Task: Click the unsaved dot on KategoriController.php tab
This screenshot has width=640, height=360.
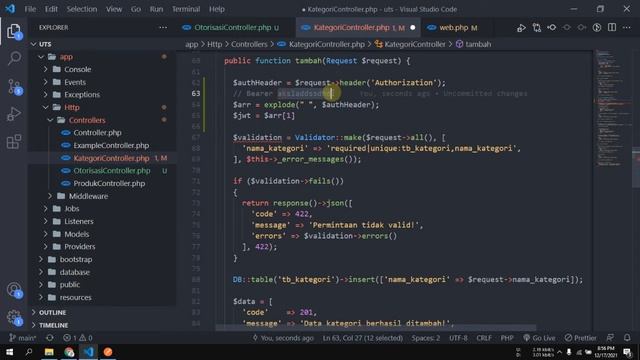Action: (x=413, y=28)
